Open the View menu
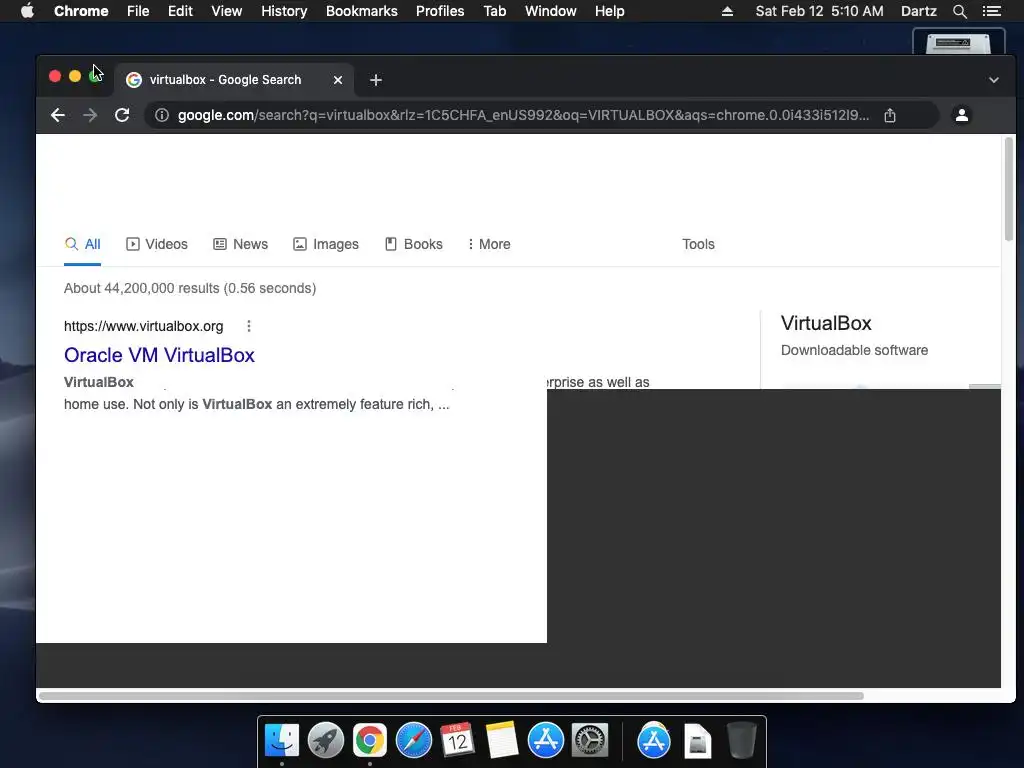 pos(227,11)
